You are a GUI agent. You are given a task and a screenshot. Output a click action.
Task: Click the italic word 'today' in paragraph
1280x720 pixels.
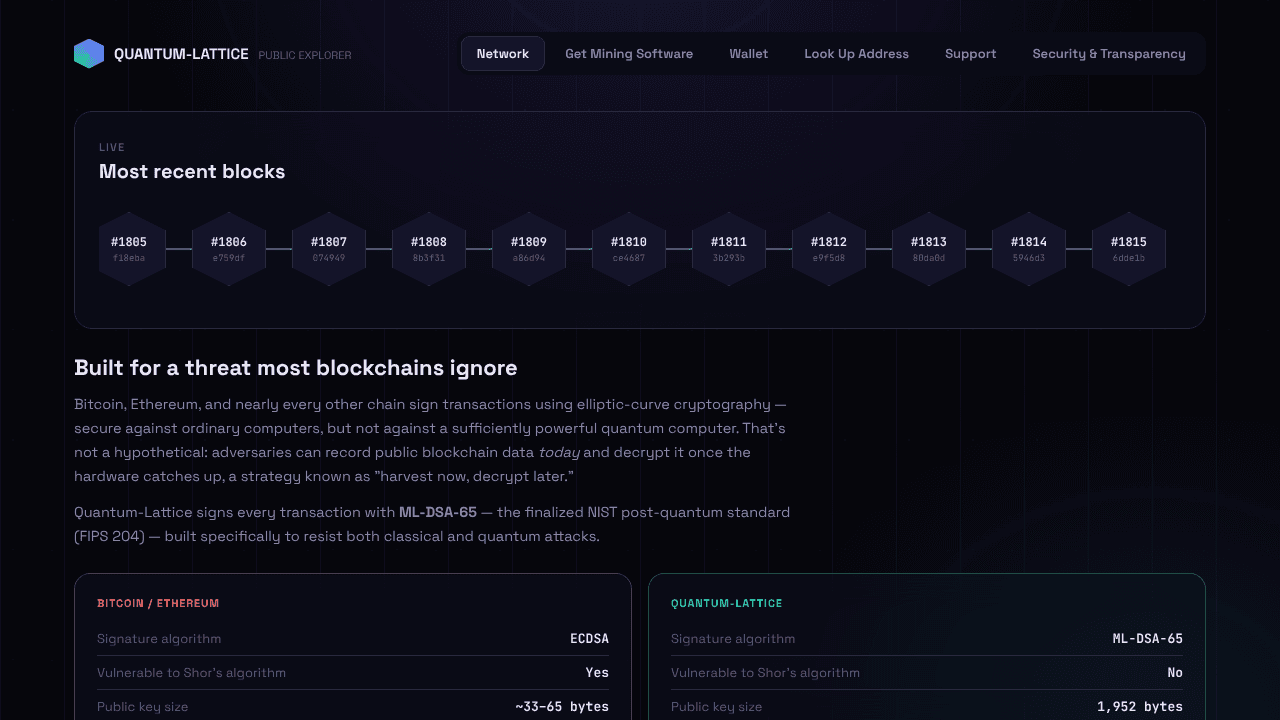(x=559, y=452)
